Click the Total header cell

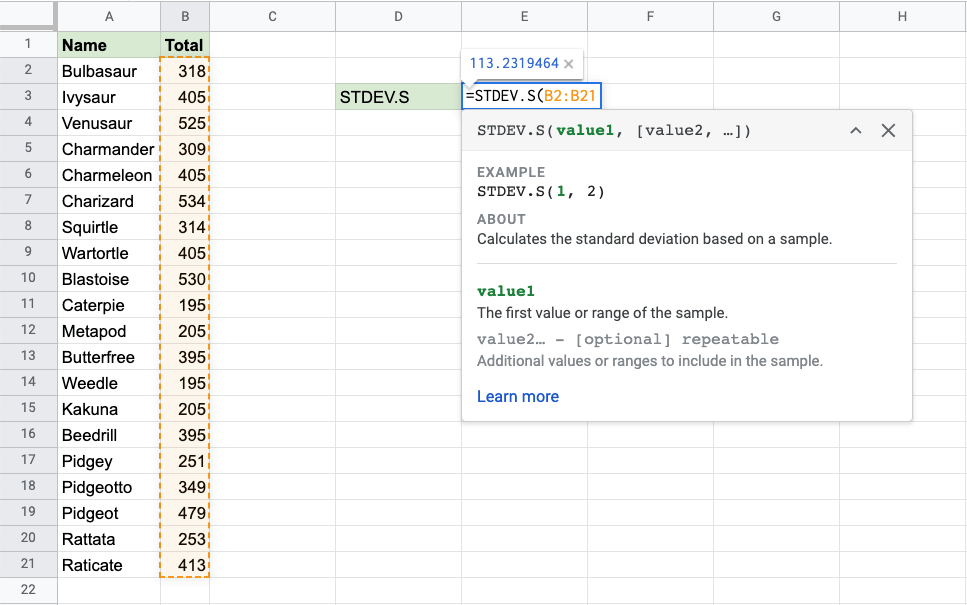184,45
